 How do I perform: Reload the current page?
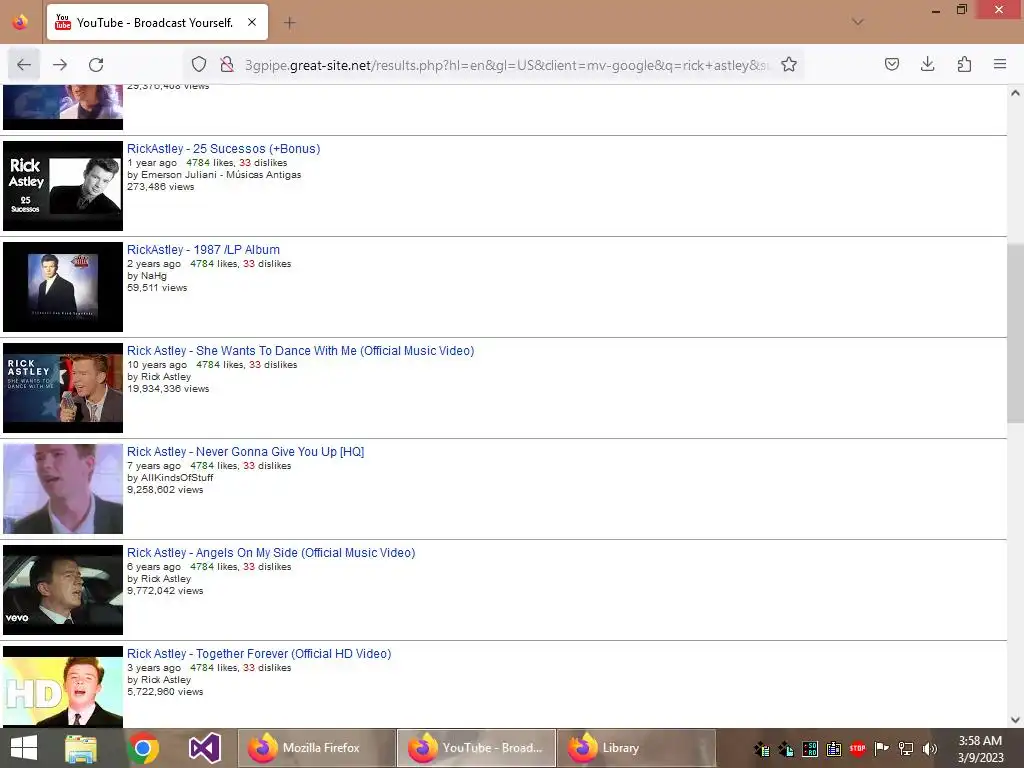(96, 65)
